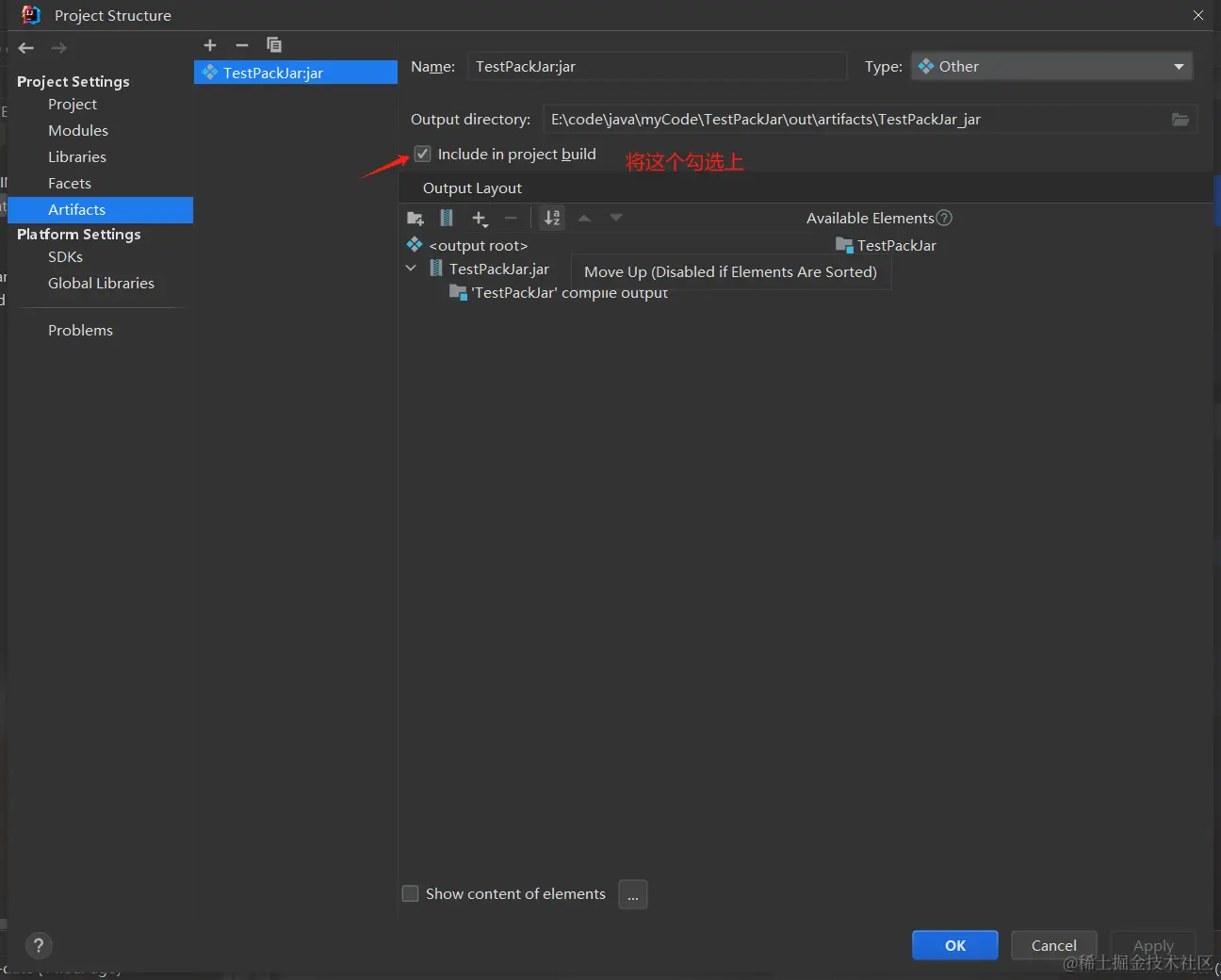
Task: Close the Project Structure dialog
Action: click(x=1198, y=15)
